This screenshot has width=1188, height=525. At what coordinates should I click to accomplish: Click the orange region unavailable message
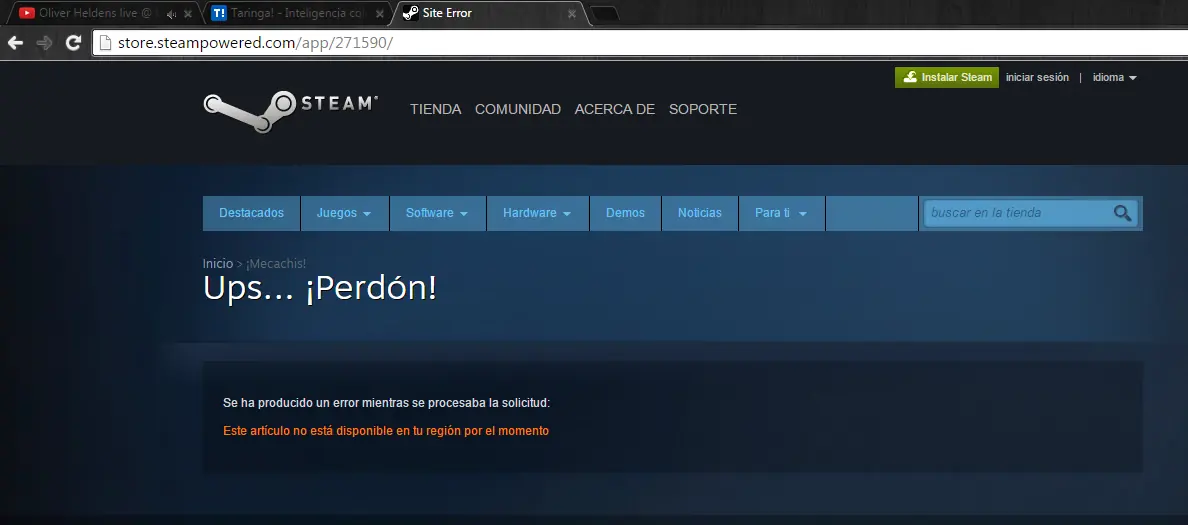pyautogui.click(x=386, y=431)
